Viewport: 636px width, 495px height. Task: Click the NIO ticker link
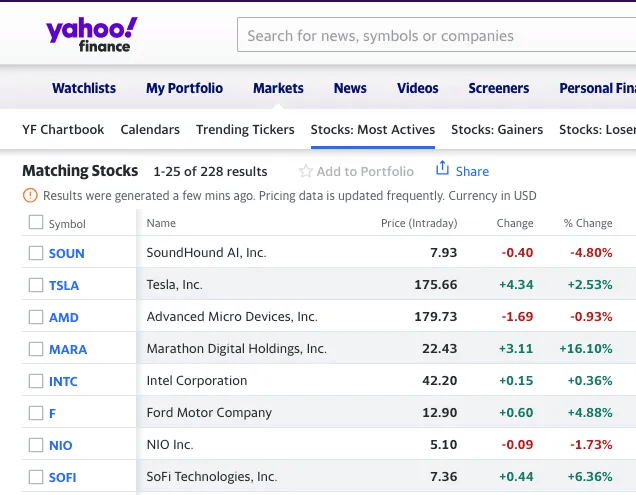click(x=61, y=445)
